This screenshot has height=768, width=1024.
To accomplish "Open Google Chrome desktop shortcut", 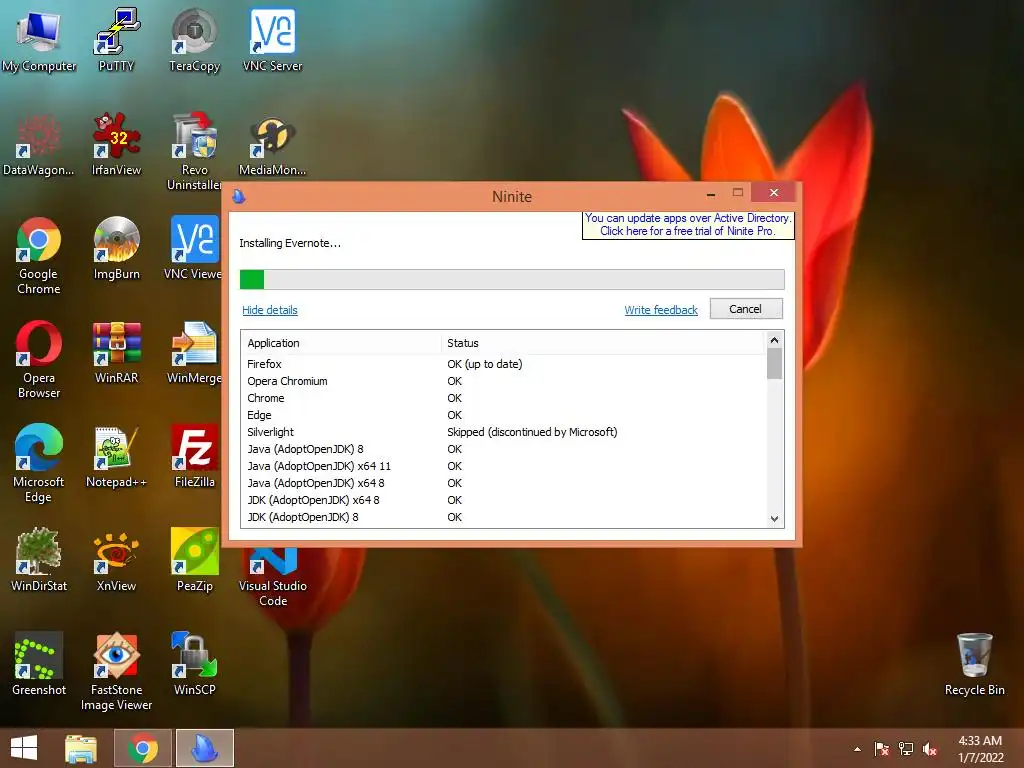I will pos(39,256).
